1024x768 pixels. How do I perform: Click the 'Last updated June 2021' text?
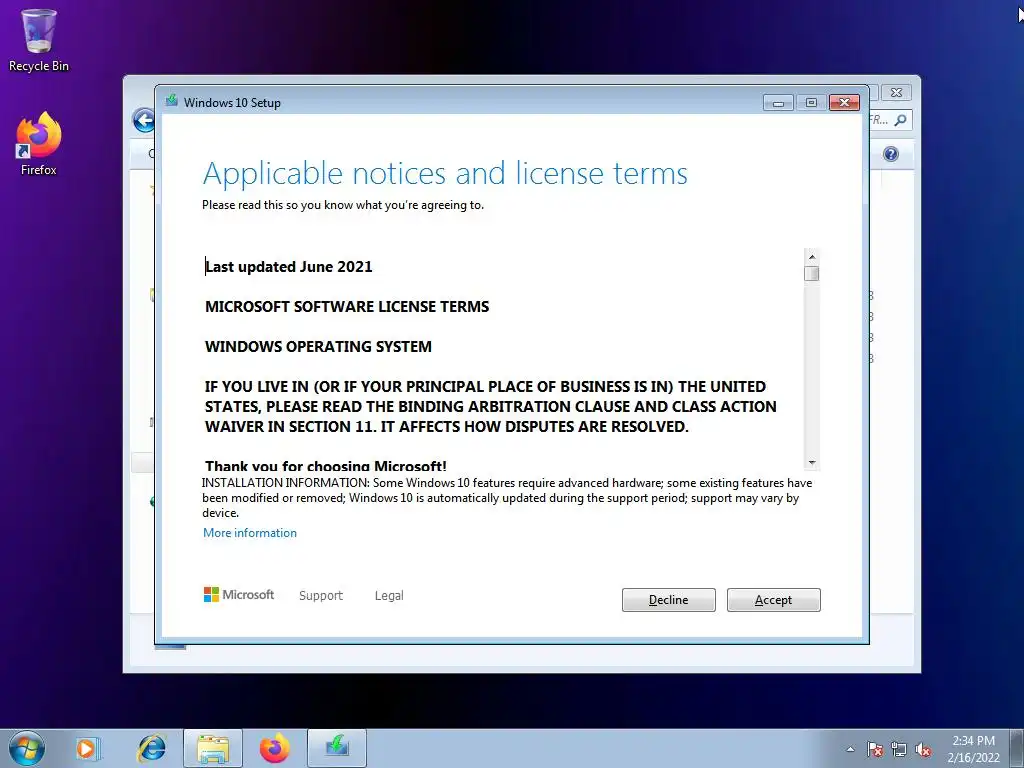pos(289,266)
